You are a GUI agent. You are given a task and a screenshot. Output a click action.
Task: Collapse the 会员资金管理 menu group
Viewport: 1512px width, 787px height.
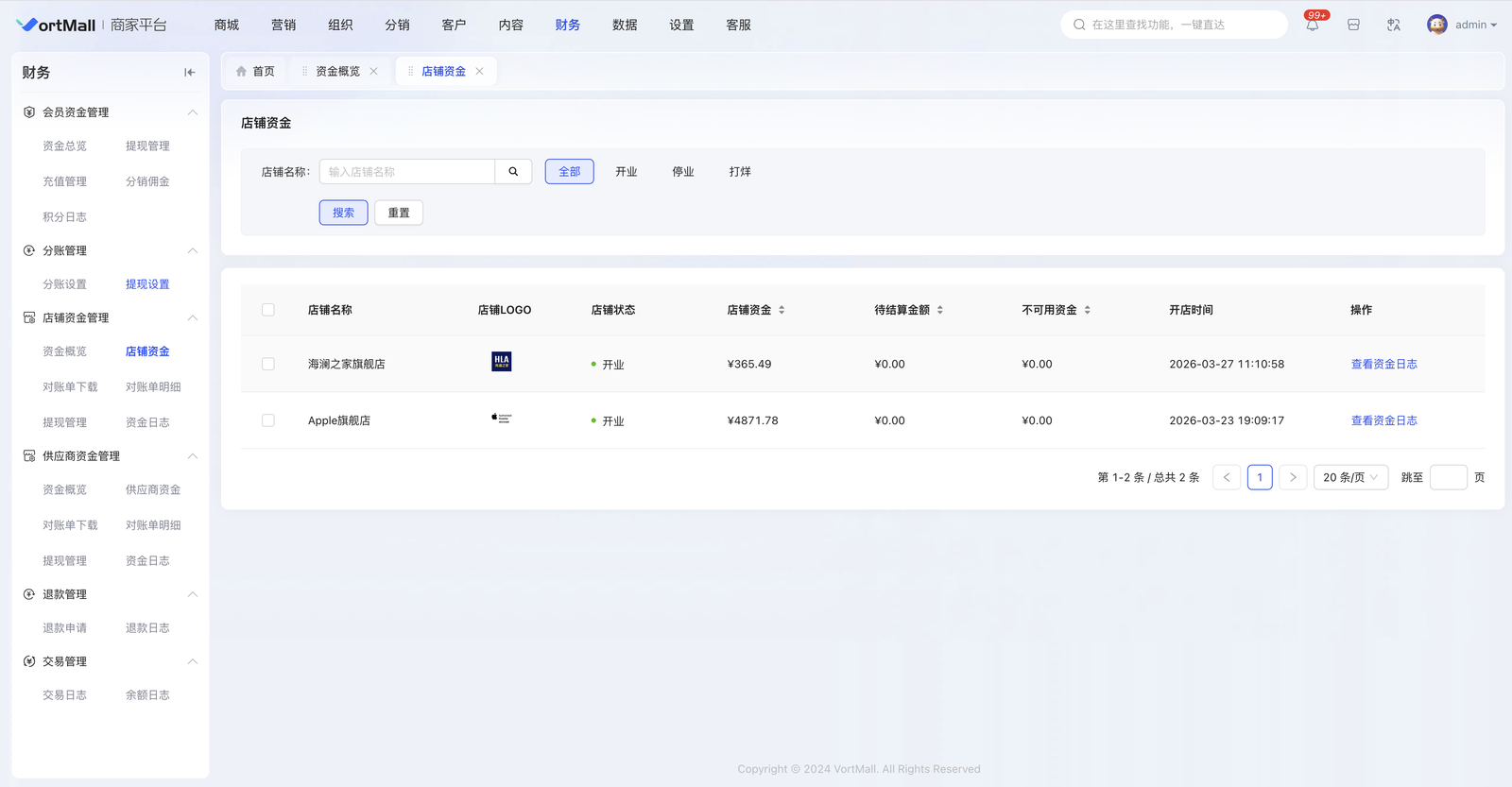(x=192, y=112)
